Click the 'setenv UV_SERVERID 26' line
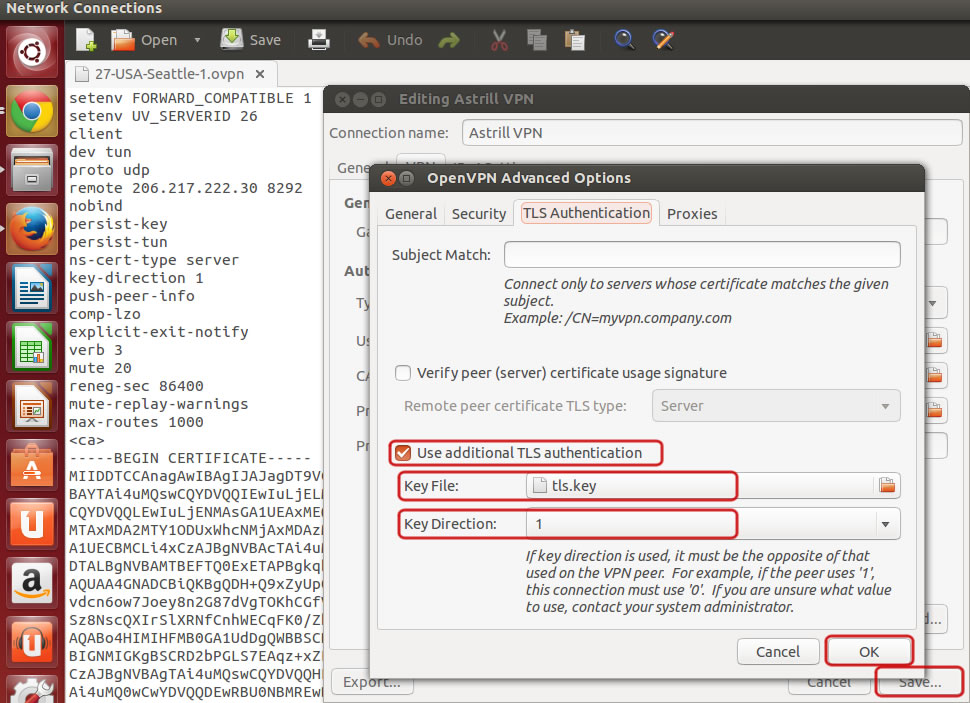970x703 pixels. (163, 116)
